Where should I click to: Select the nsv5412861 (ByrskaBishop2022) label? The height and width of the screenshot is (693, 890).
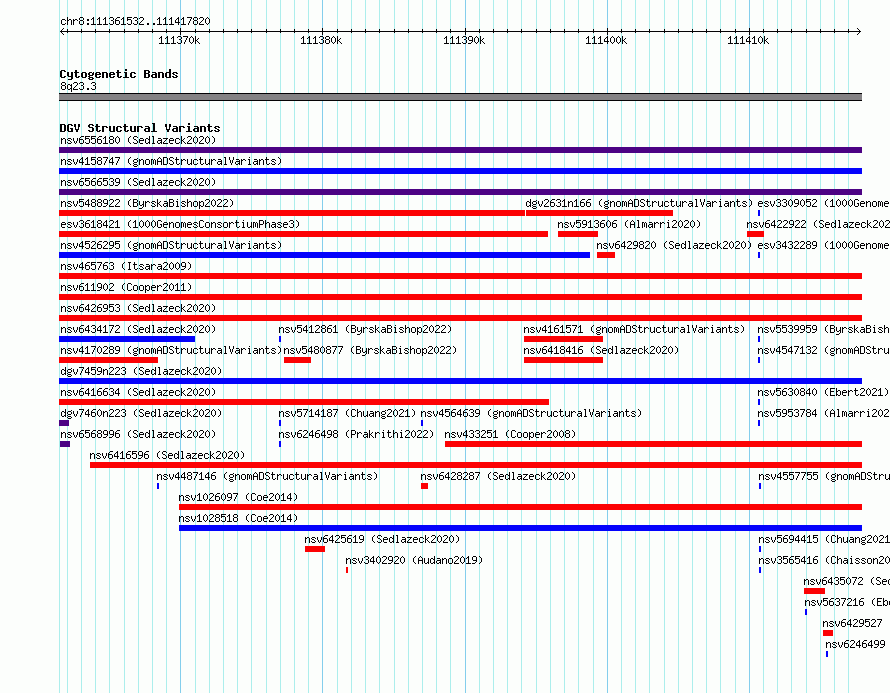[x=365, y=329]
